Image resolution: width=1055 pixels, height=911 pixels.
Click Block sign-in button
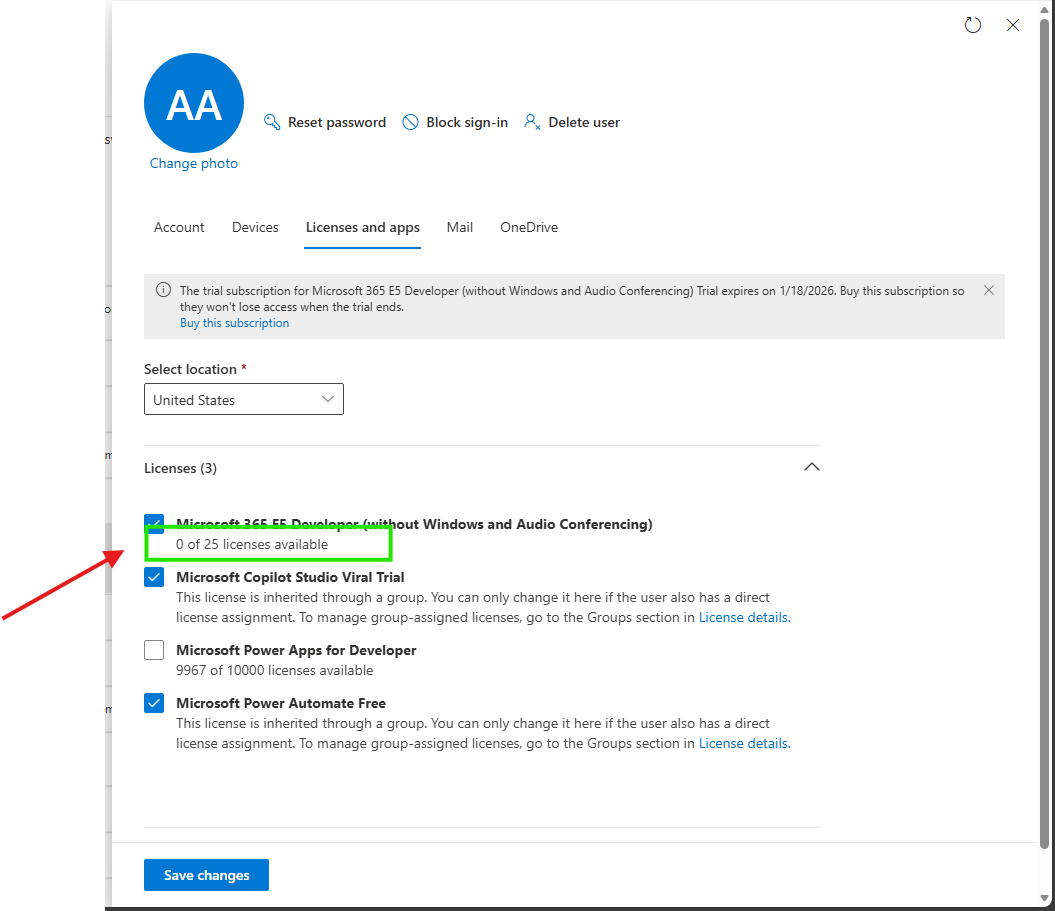coord(455,122)
